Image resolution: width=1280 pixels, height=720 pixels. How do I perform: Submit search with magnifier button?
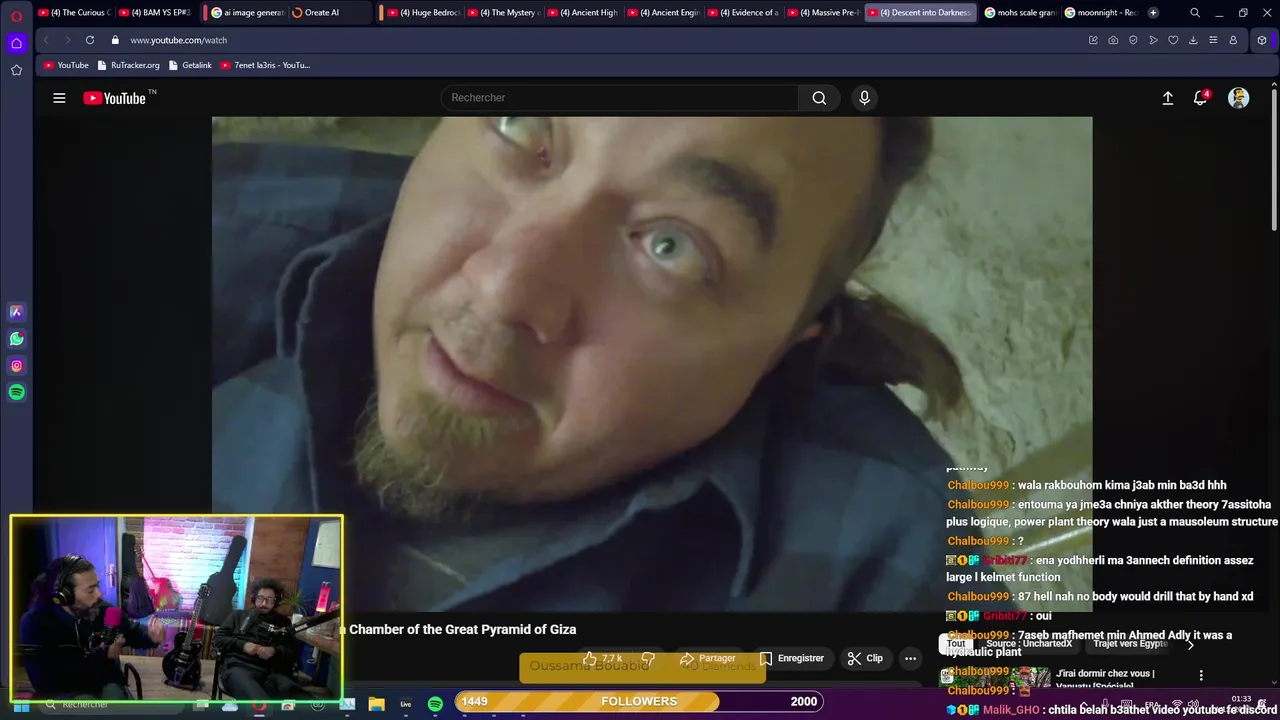[819, 98]
